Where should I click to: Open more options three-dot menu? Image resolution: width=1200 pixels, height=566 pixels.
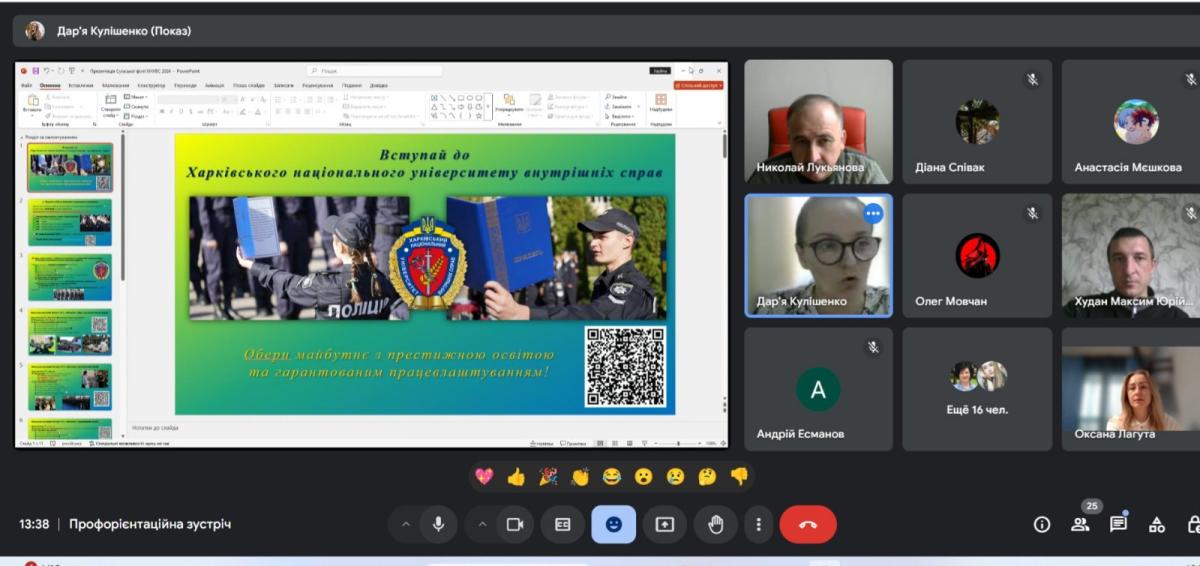tap(759, 524)
